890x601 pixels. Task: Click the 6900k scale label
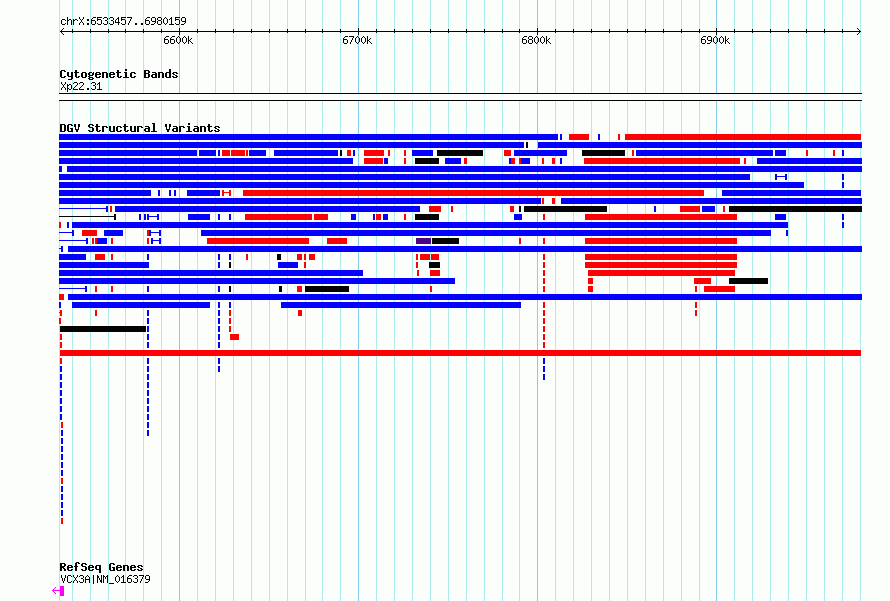point(715,40)
